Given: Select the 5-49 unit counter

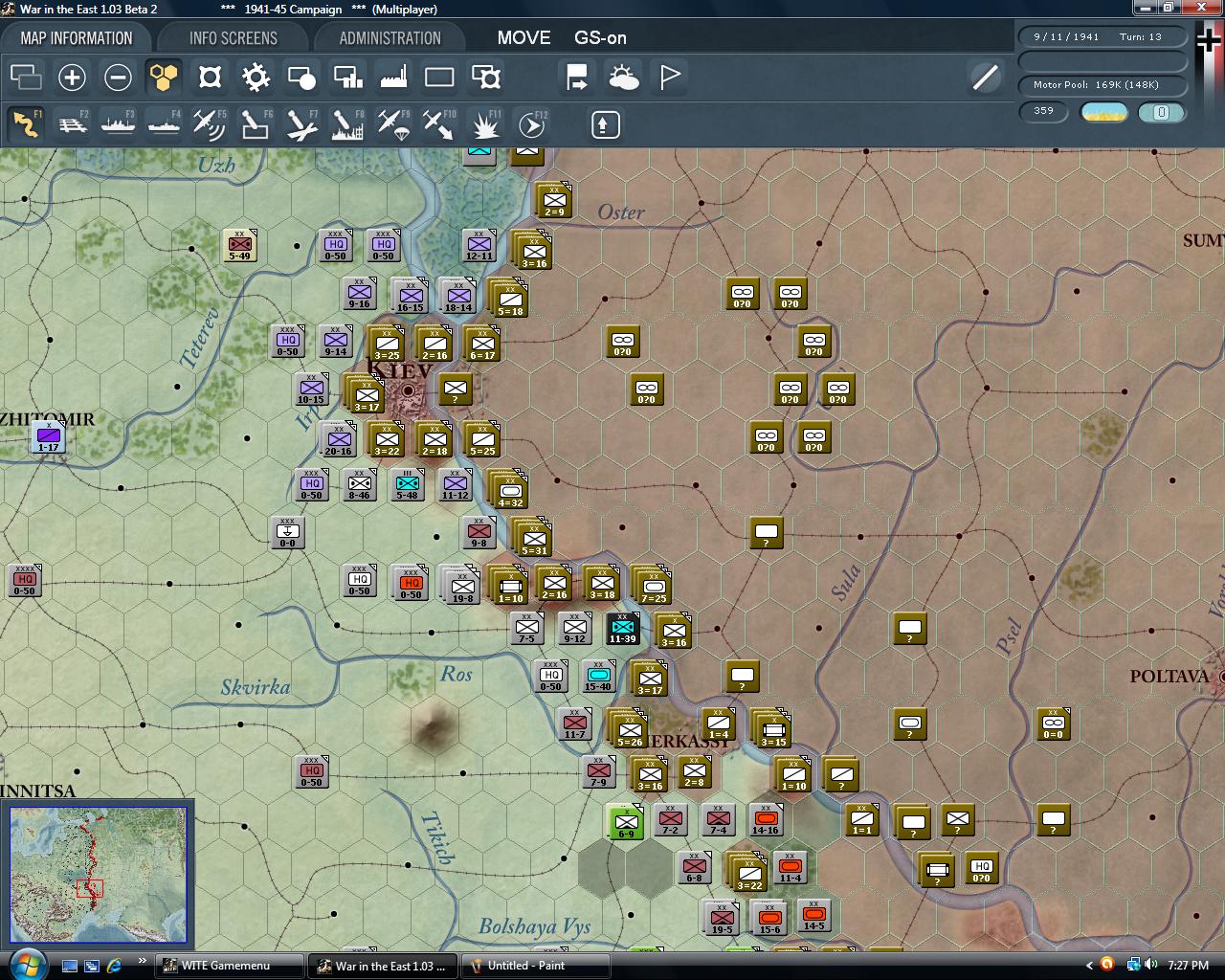Looking at the screenshot, I should click(239, 245).
